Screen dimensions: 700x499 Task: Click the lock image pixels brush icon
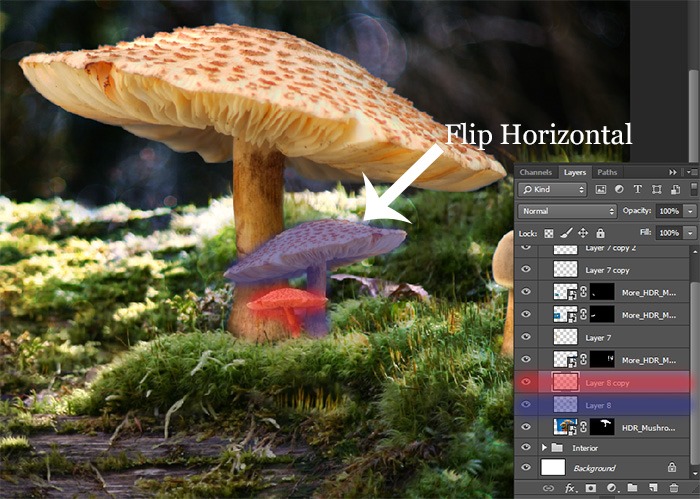[x=566, y=233]
